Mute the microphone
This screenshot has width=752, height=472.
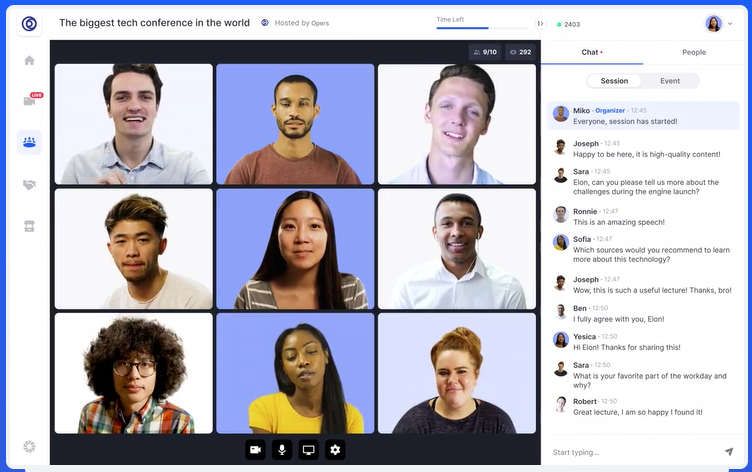click(x=282, y=450)
